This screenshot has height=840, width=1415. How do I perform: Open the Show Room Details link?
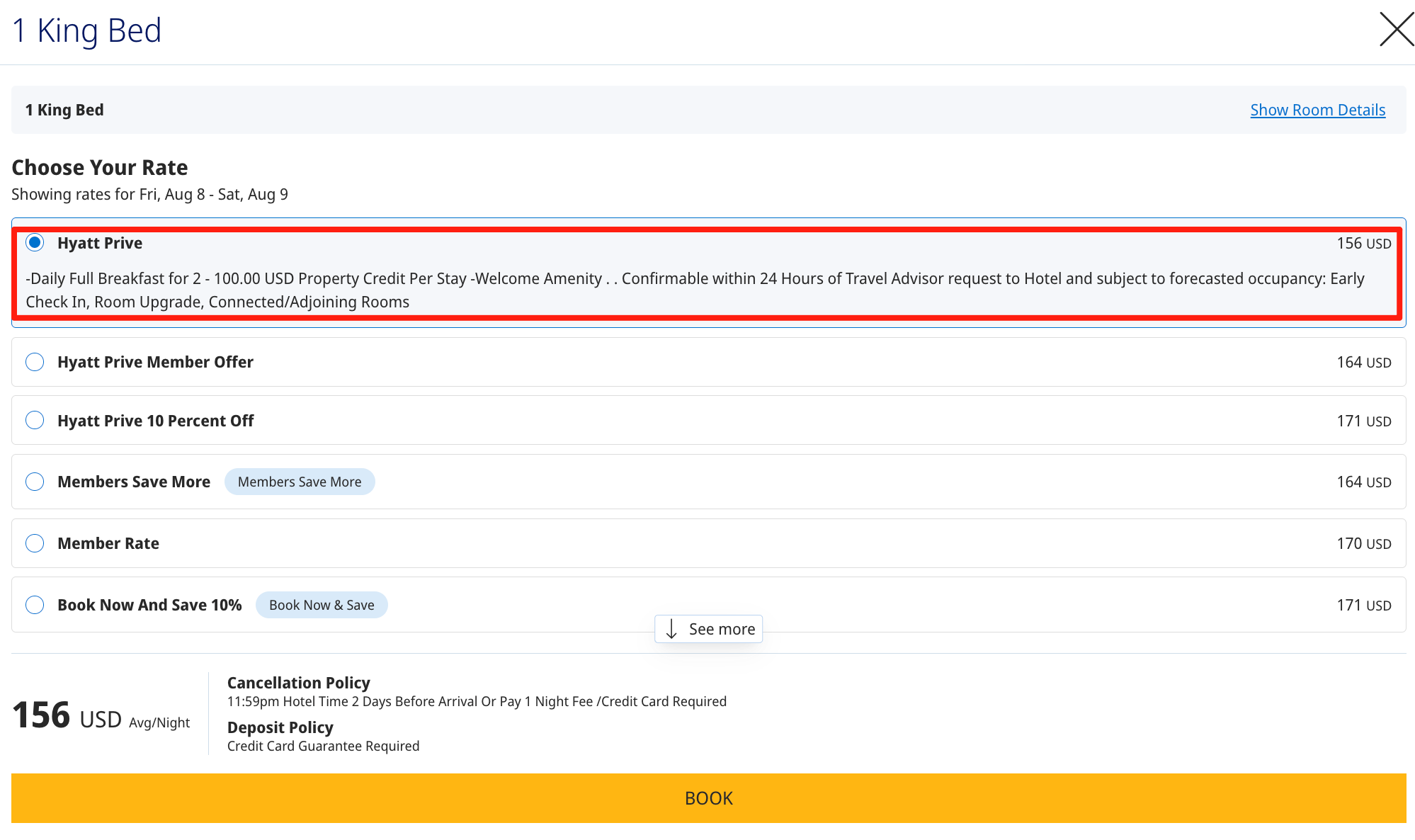(1317, 110)
